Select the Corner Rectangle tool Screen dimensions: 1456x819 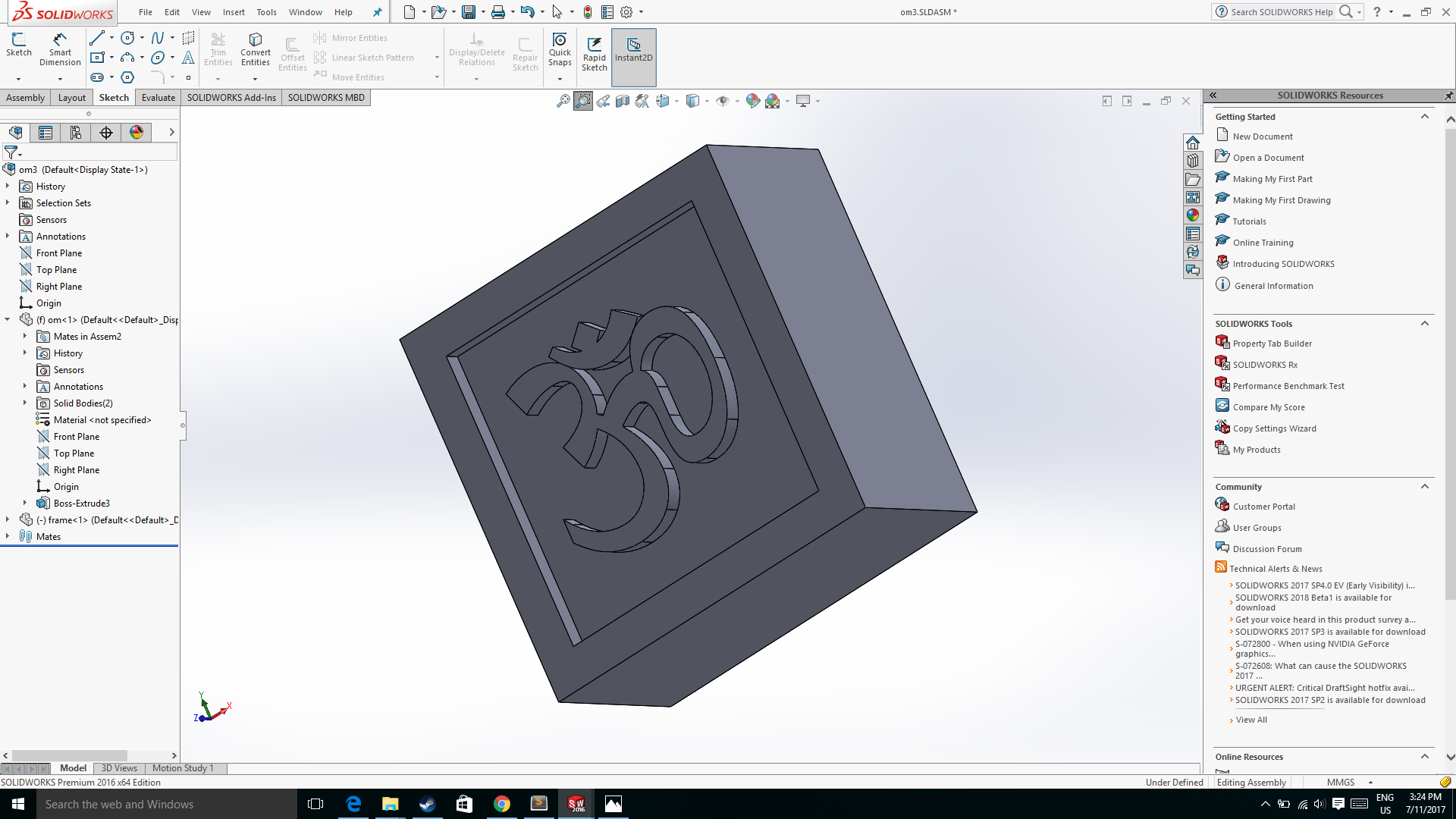(96, 58)
